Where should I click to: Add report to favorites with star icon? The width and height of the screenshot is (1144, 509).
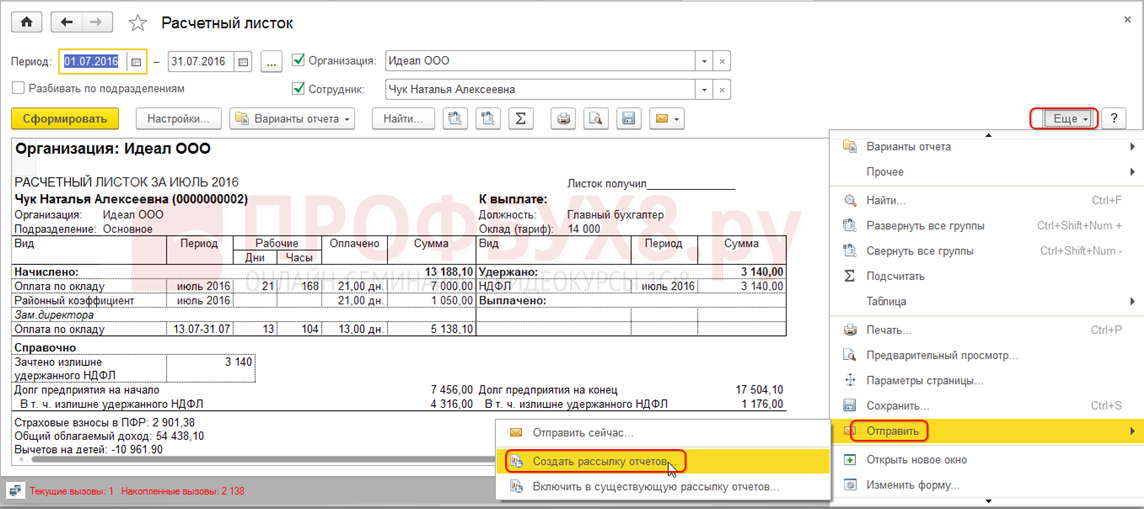point(139,23)
